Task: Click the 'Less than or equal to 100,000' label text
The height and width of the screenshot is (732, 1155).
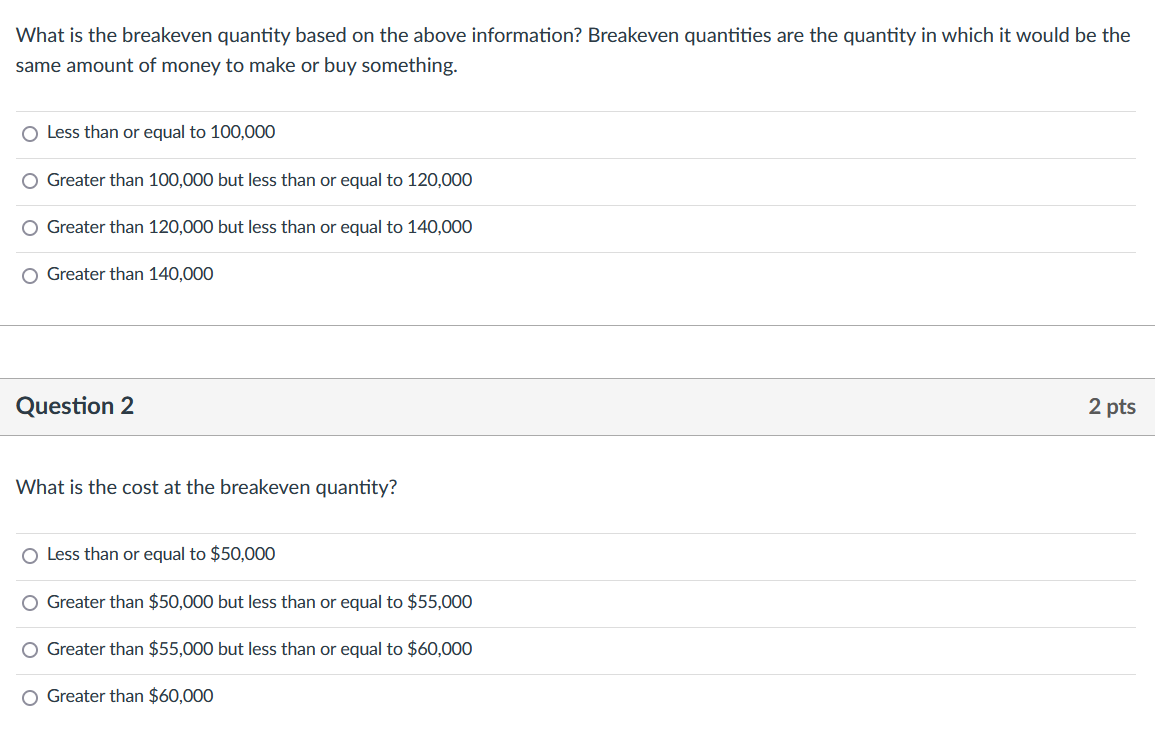Action: (161, 132)
